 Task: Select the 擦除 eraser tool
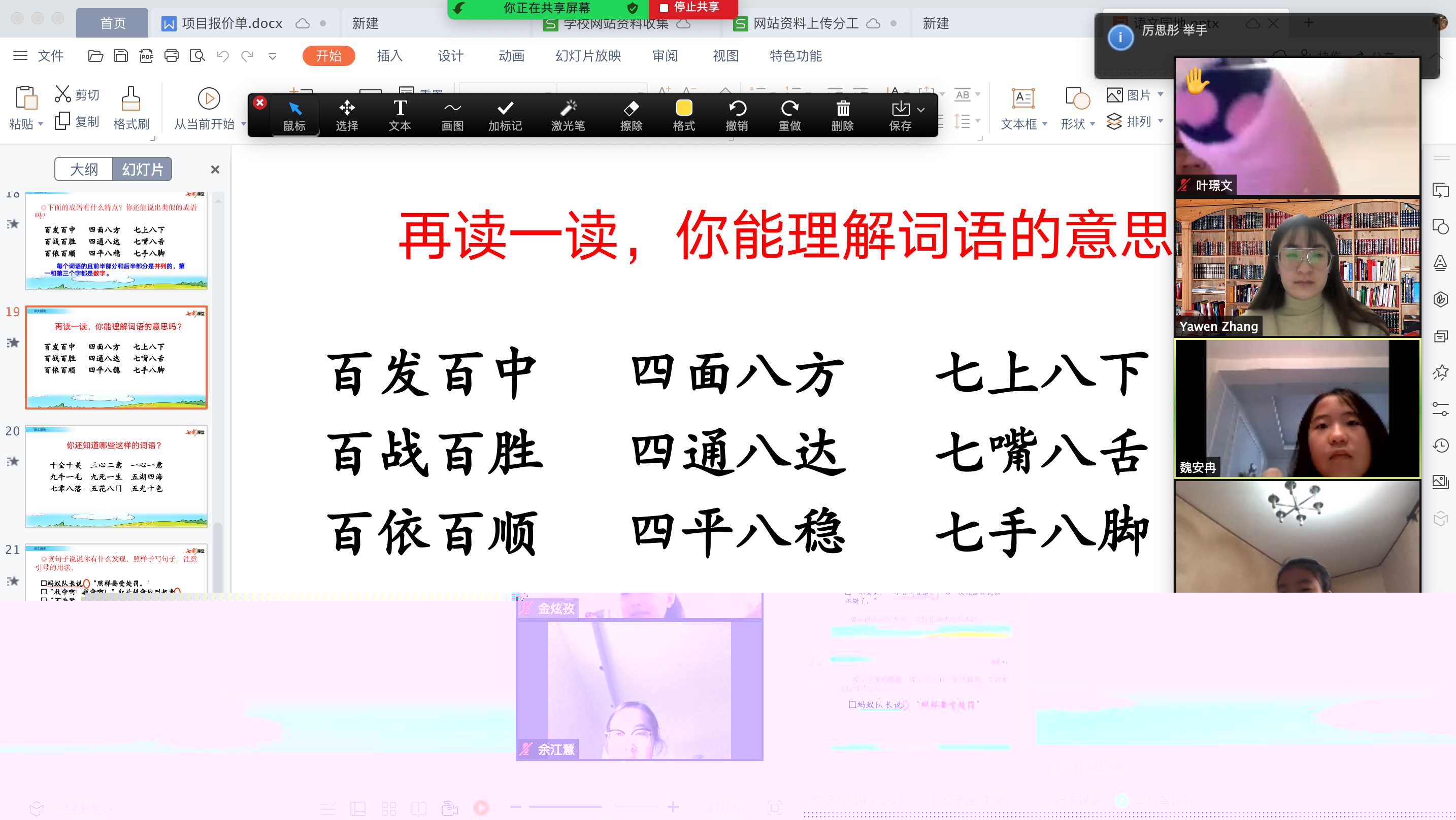coord(631,116)
